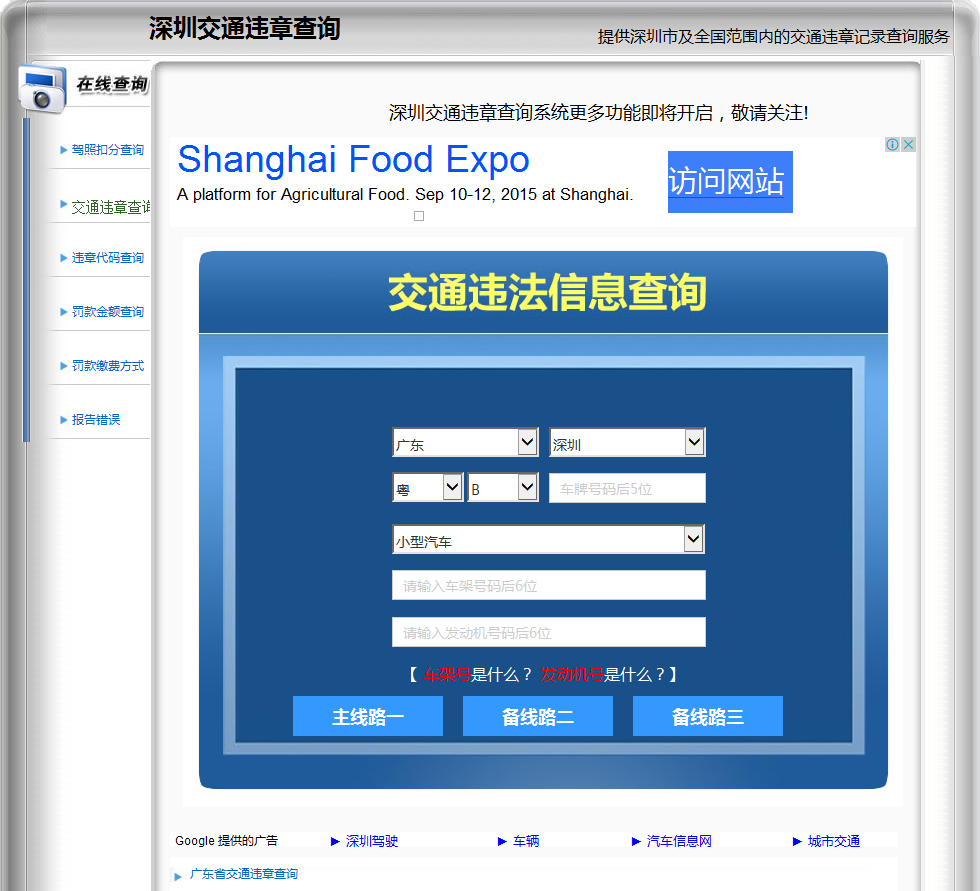Click the small square under the ad text
The height and width of the screenshot is (891, 980).
coord(419,216)
